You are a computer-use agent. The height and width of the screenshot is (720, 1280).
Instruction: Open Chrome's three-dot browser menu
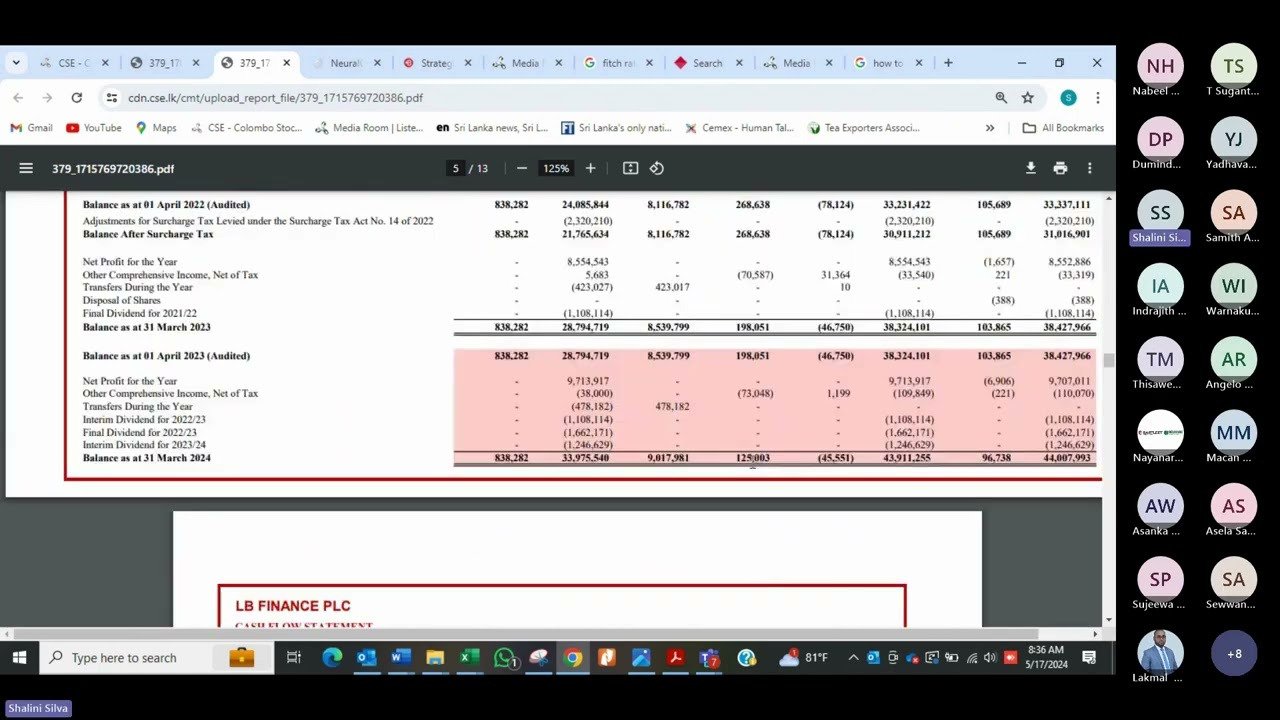click(x=1097, y=98)
